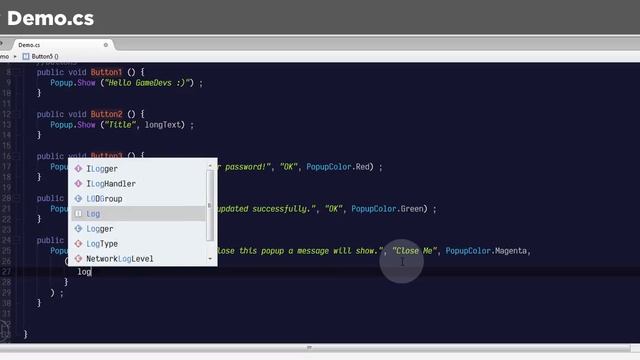Image resolution: width=640 pixels, height=360 pixels.
Task: Click the "Title" string literal
Action: [x=120, y=125]
